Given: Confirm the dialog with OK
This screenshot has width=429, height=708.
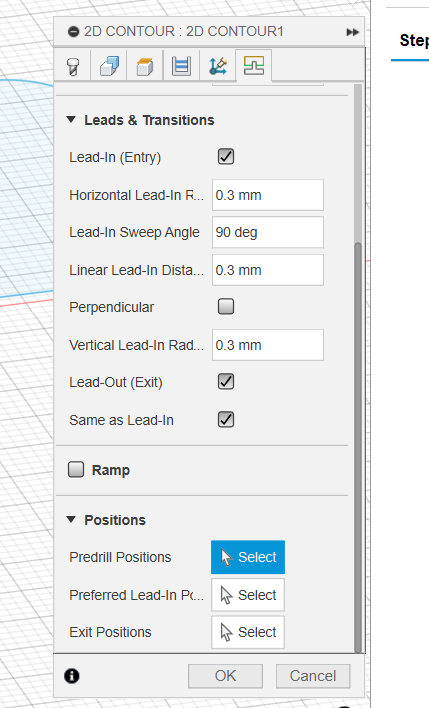Looking at the screenshot, I should click(225, 676).
